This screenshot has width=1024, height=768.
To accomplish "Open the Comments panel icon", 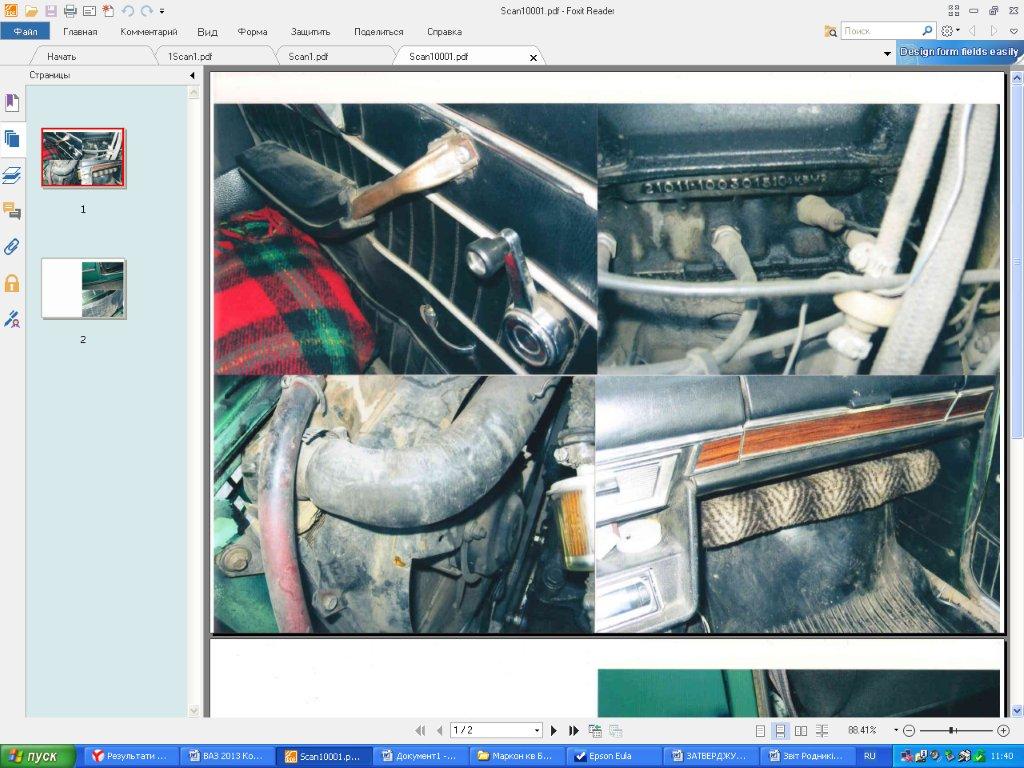I will point(12,211).
